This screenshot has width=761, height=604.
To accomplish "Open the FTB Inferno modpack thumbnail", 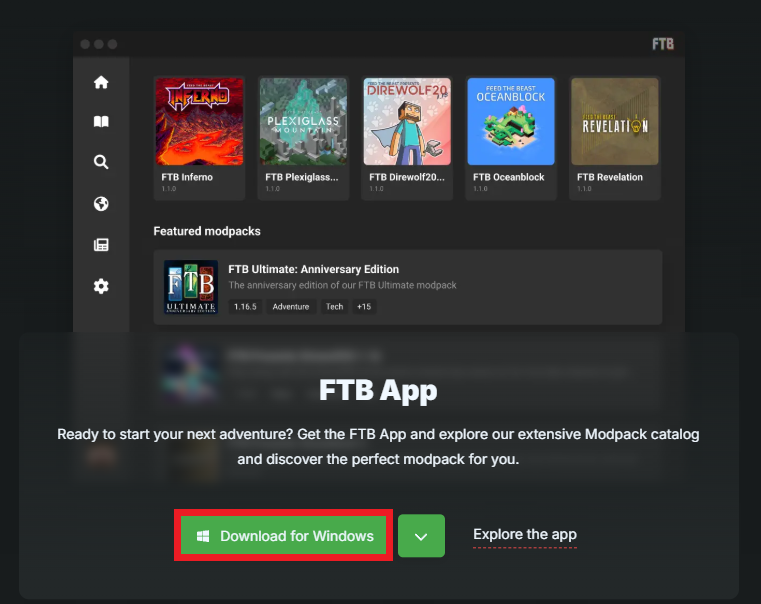I will (x=199, y=121).
